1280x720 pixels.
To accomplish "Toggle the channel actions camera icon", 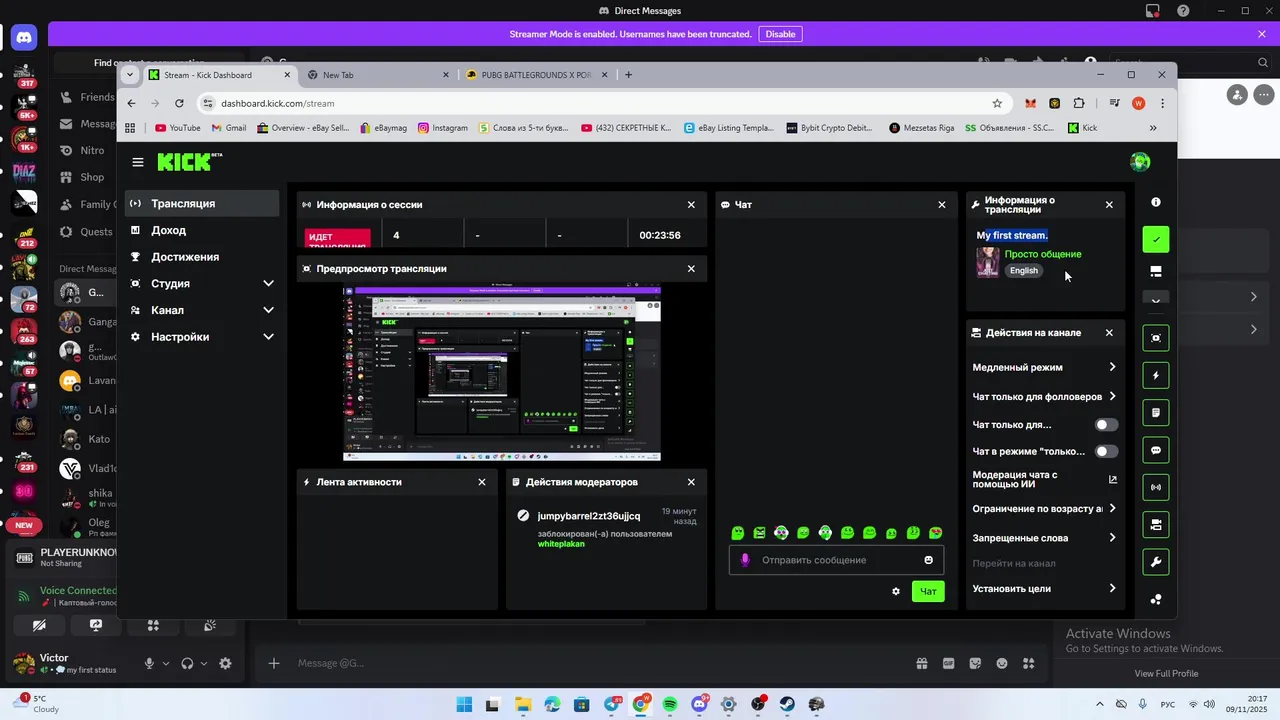I will (1156, 524).
